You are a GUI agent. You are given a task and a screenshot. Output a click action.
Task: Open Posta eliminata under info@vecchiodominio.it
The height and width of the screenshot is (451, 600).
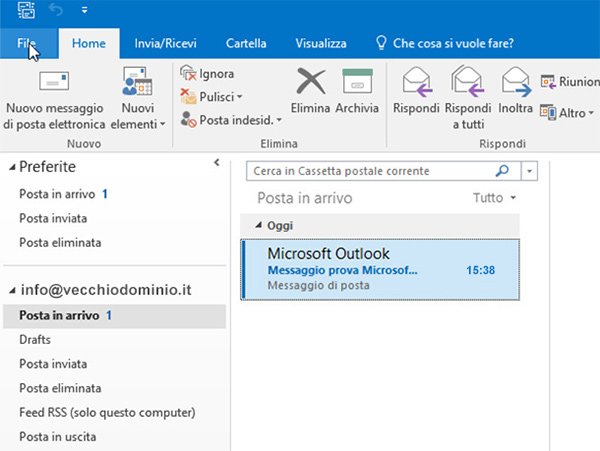click(x=60, y=388)
